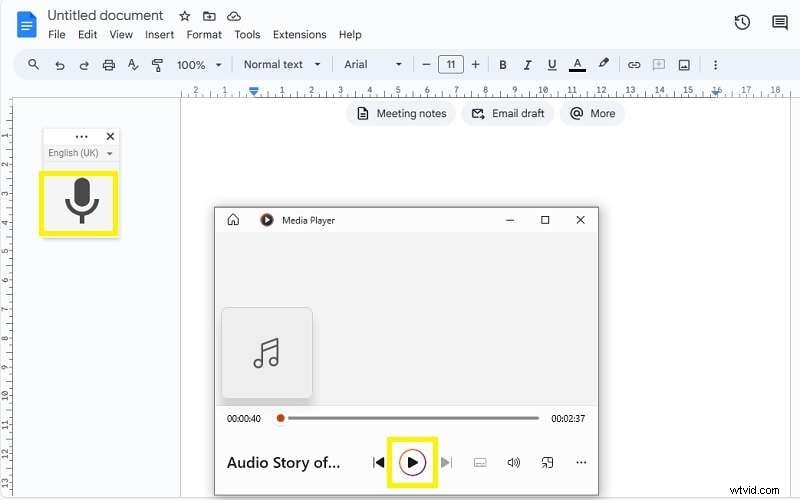Click the Audio Story of... track title
This screenshot has height=500, width=800.
tap(283, 463)
